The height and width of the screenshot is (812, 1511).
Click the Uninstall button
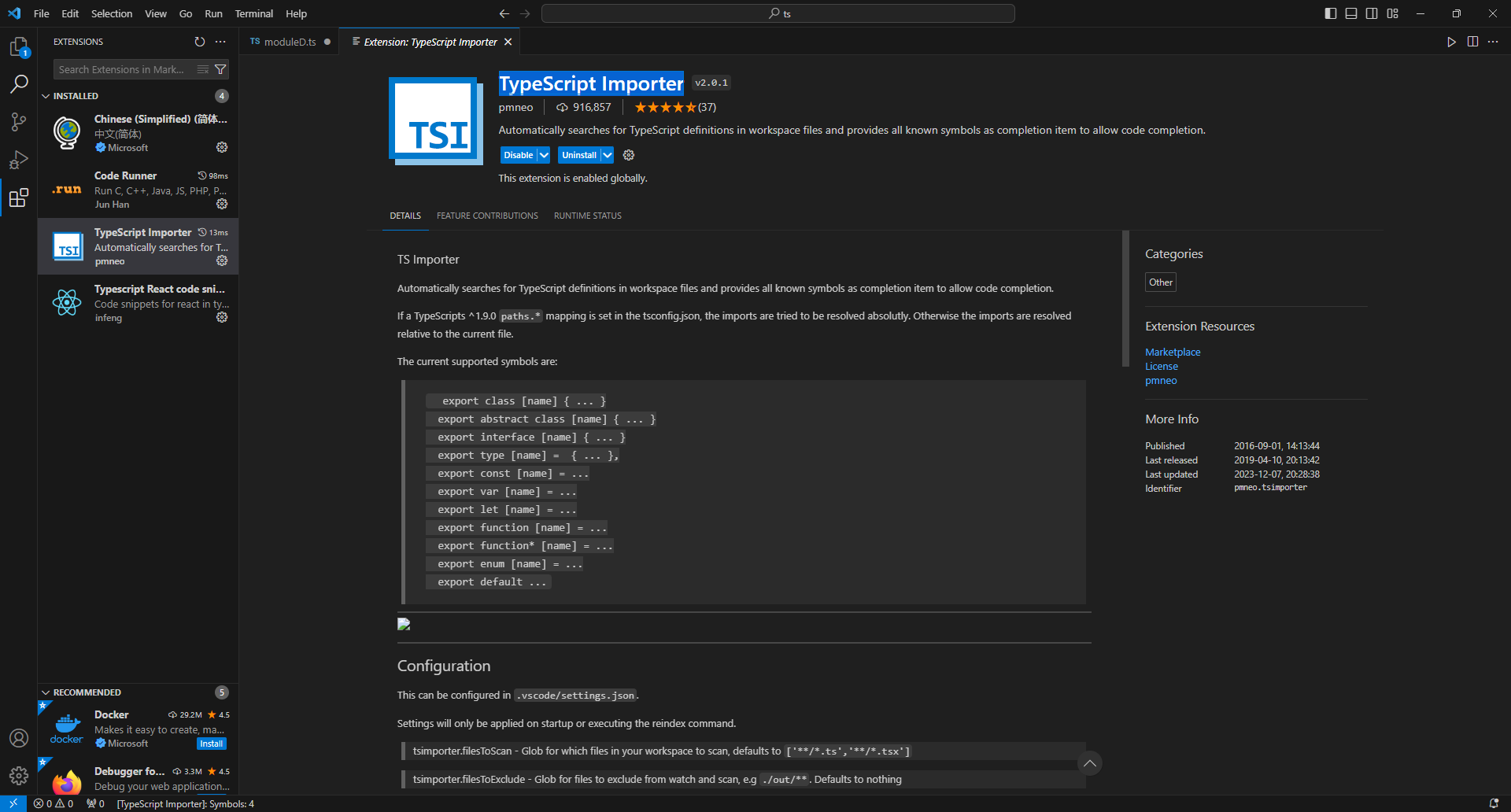coord(579,155)
